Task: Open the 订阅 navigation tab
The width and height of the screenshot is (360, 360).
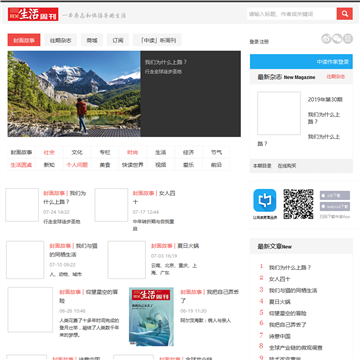Action: [118, 40]
